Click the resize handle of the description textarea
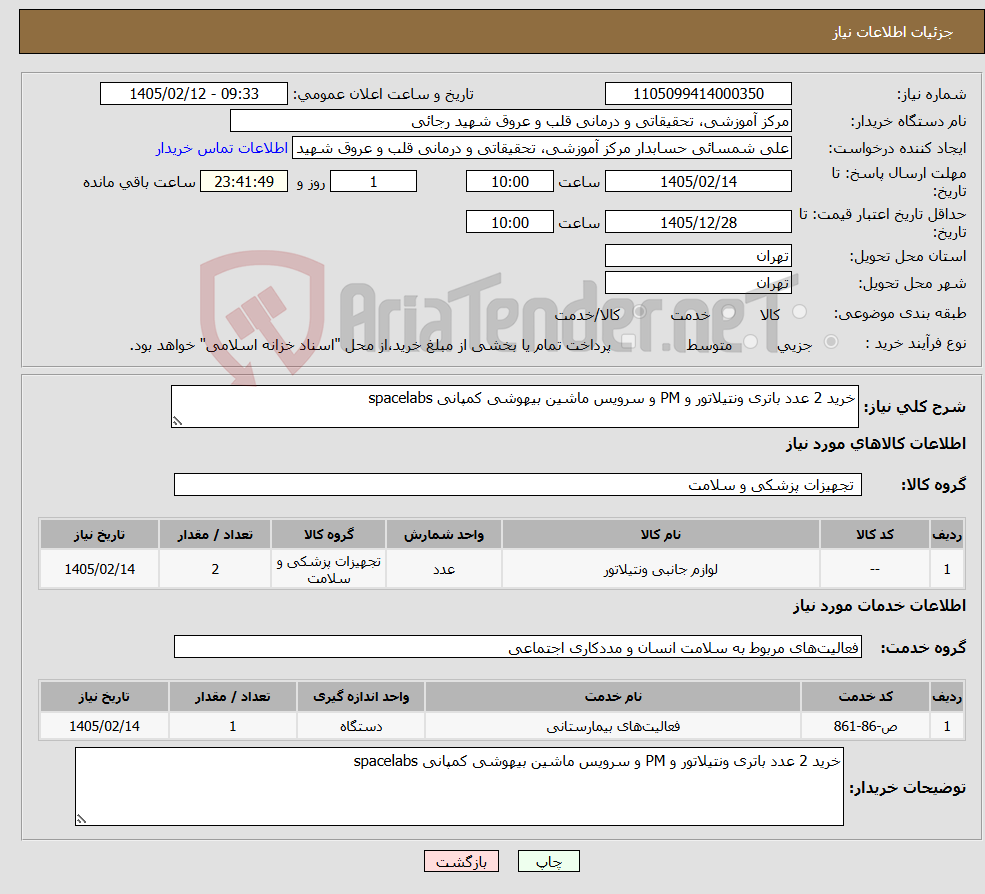 (177, 422)
